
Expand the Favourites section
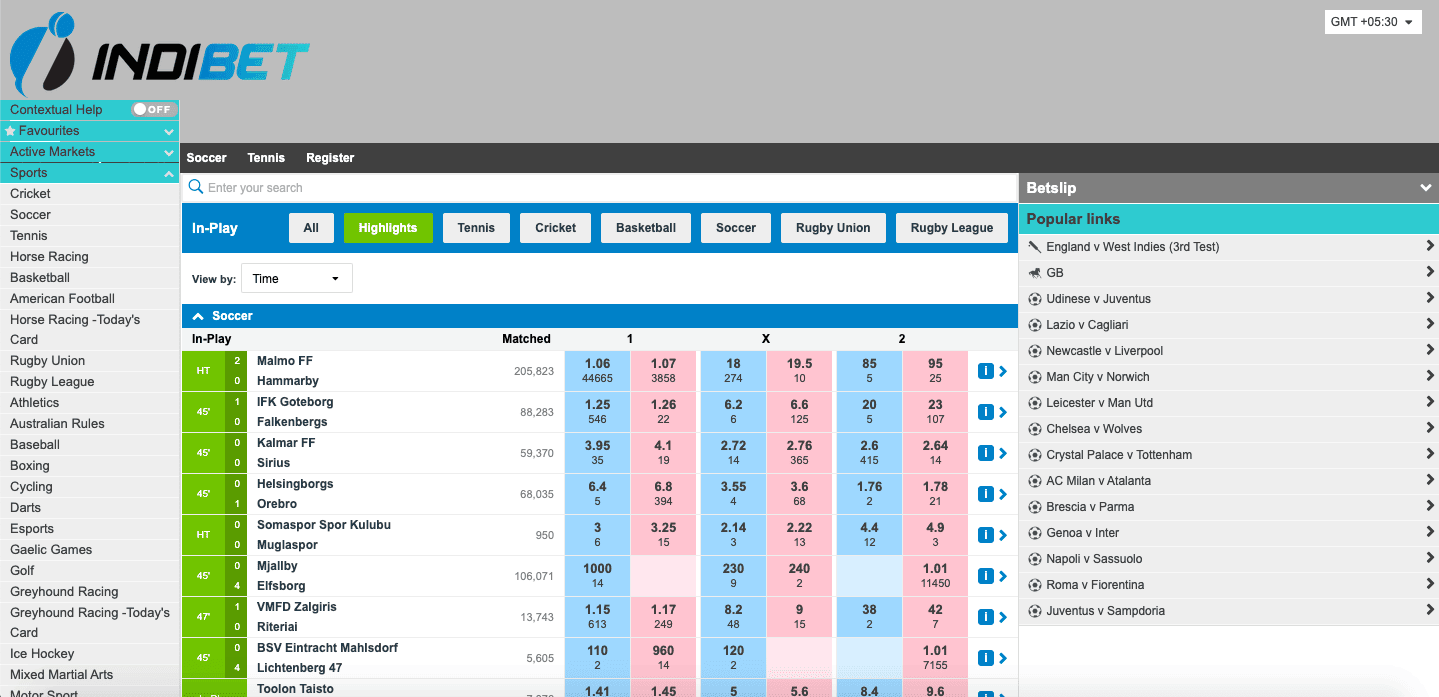pyautogui.click(x=169, y=131)
